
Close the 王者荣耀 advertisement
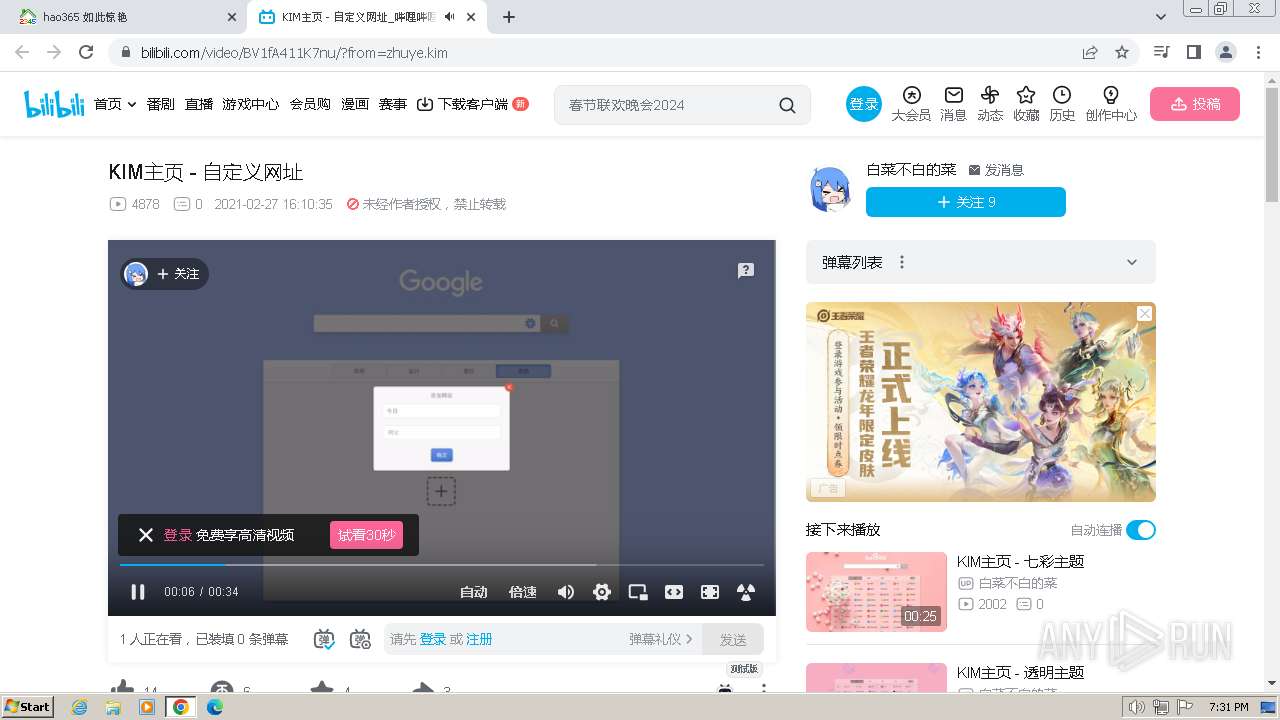[1145, 313]
